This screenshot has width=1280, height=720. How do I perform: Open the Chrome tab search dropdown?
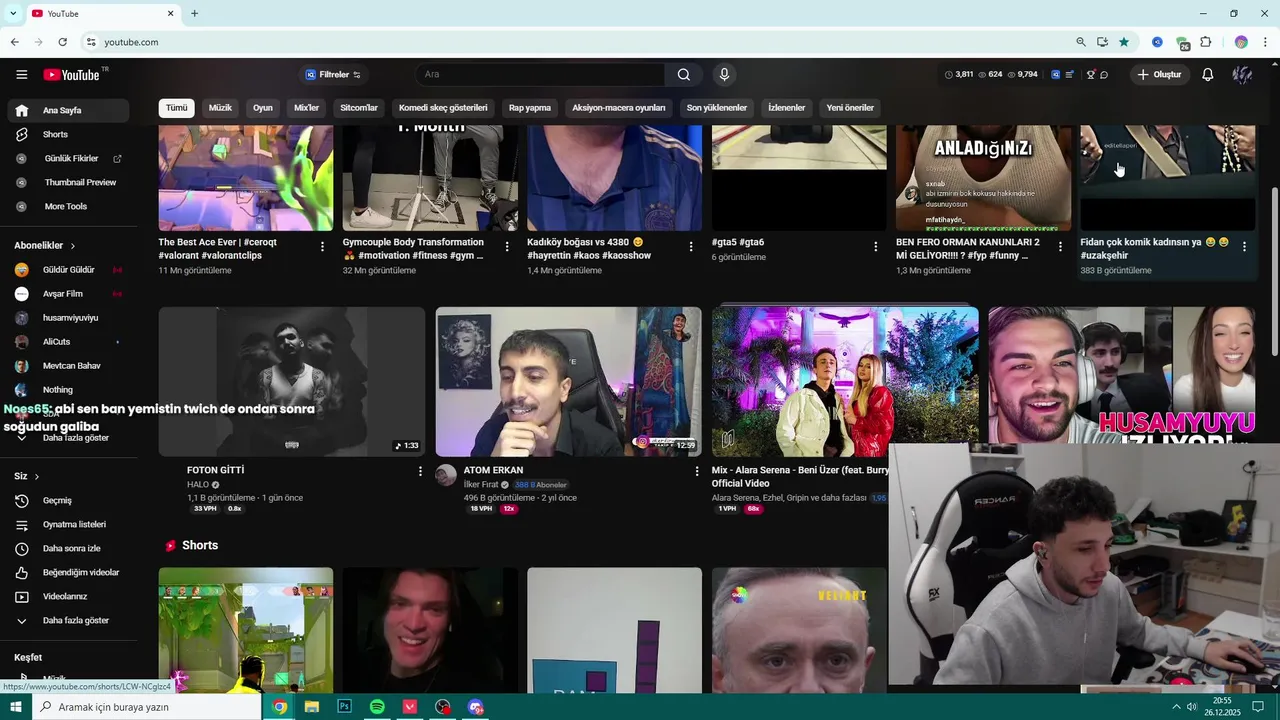coord(13,13)
